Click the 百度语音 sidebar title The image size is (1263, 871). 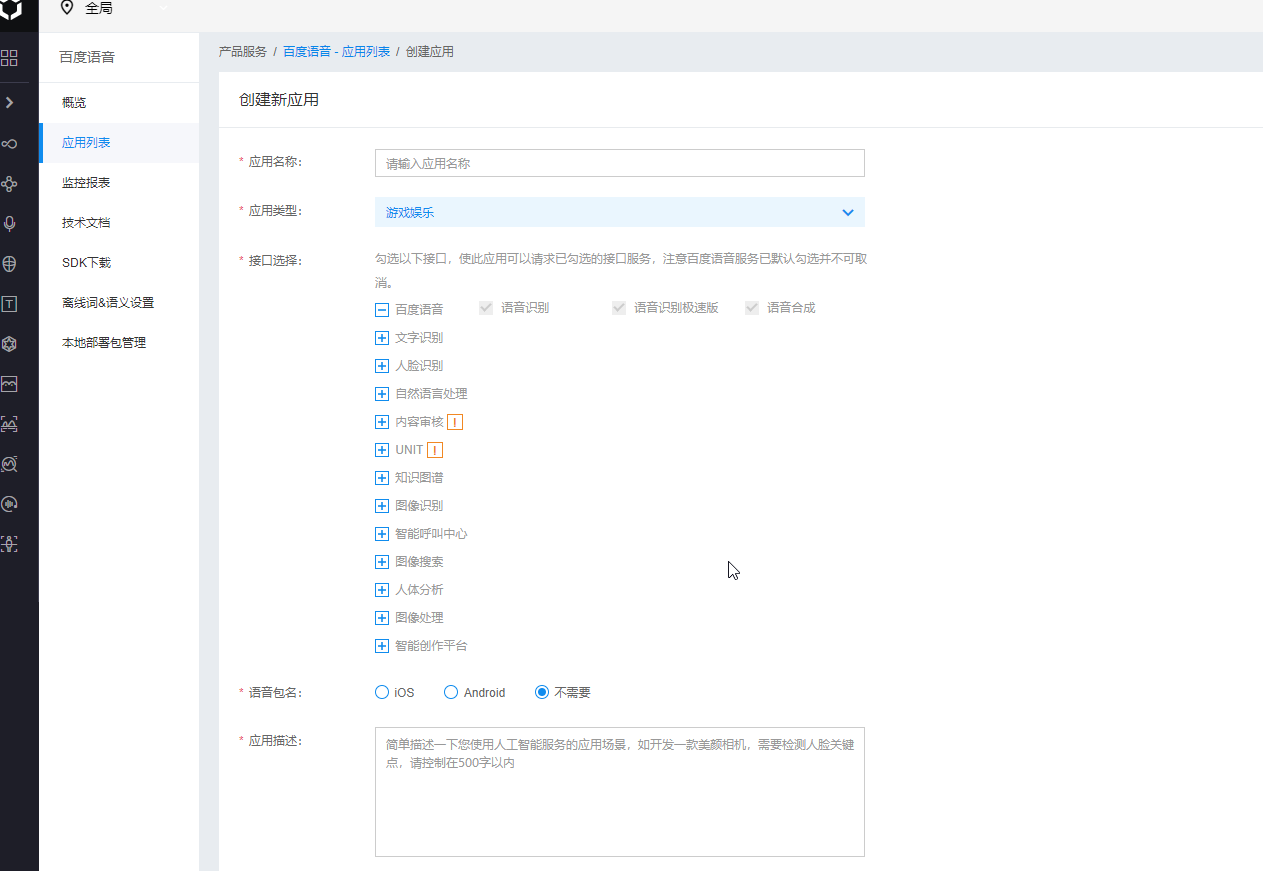(87, 58)
